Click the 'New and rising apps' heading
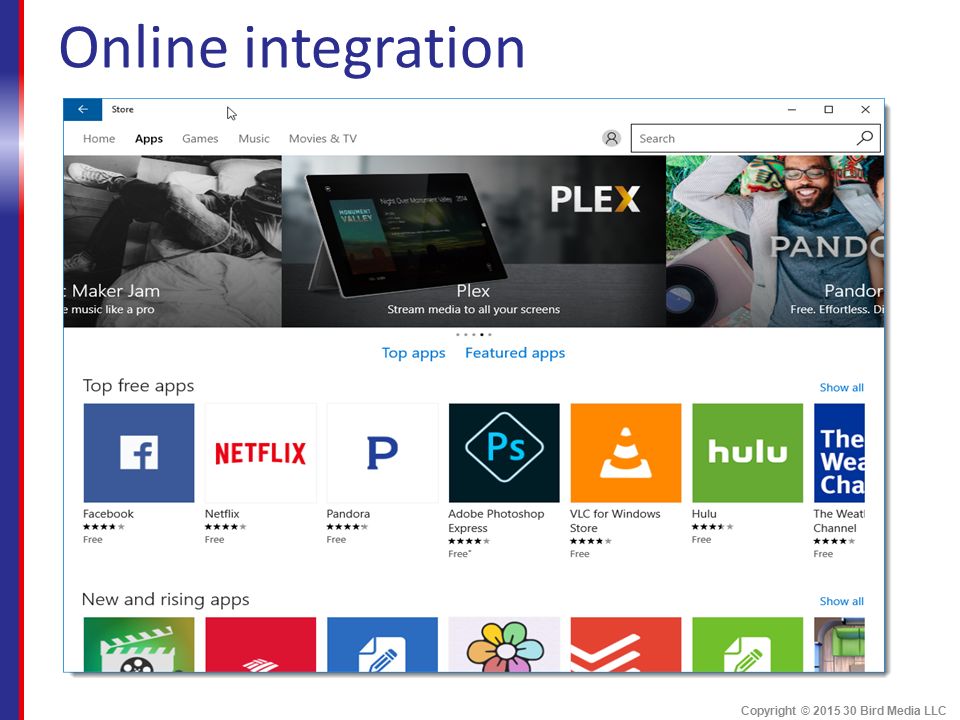The width and height of the screenshot is (960, 720). click(x=165, y=599)
